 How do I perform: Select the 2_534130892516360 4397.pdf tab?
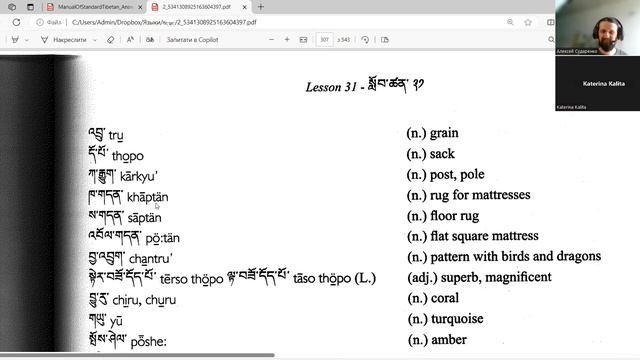(x=196, y=7)
